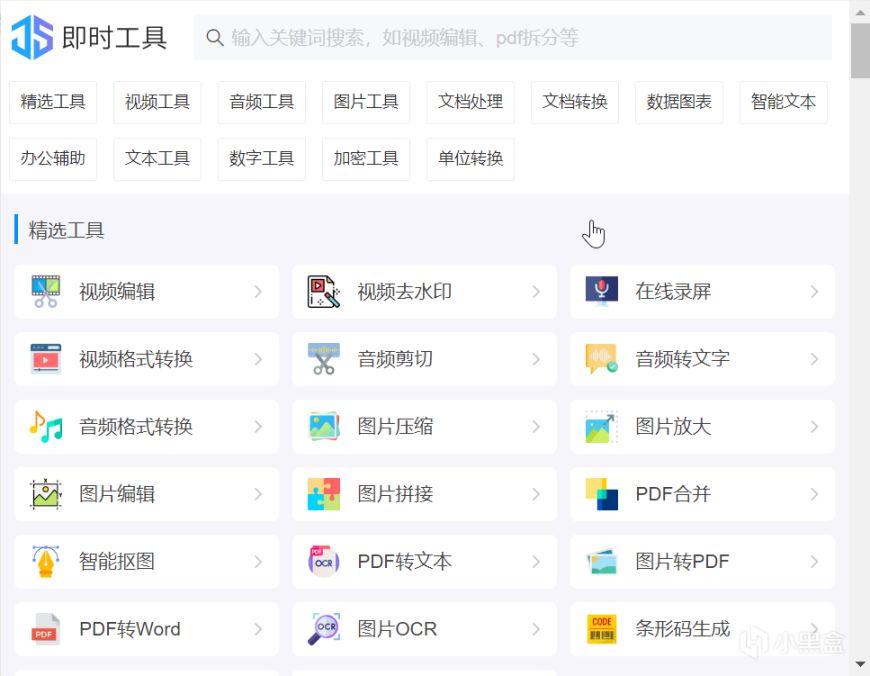The image size is (870, 676).
Task: Select the 数据图表 category
Action: (x=679, y=102)
